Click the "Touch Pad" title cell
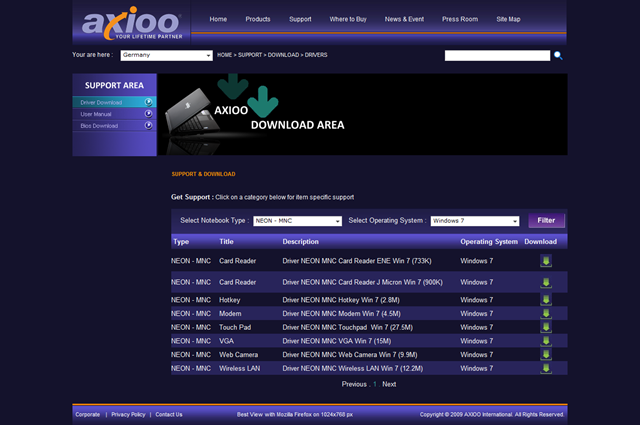This screenshot has height=425, width=640. tap(235, 327)
